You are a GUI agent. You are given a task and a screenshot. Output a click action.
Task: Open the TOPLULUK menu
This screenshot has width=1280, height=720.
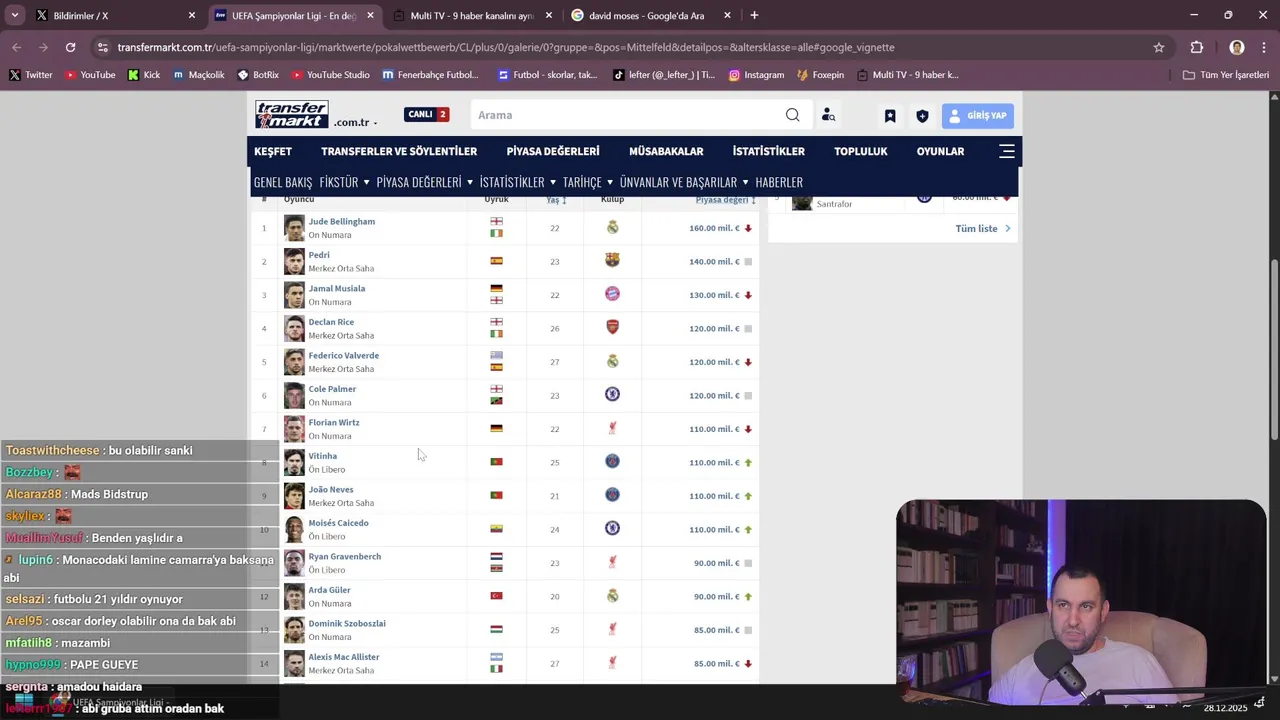[861, 151]
